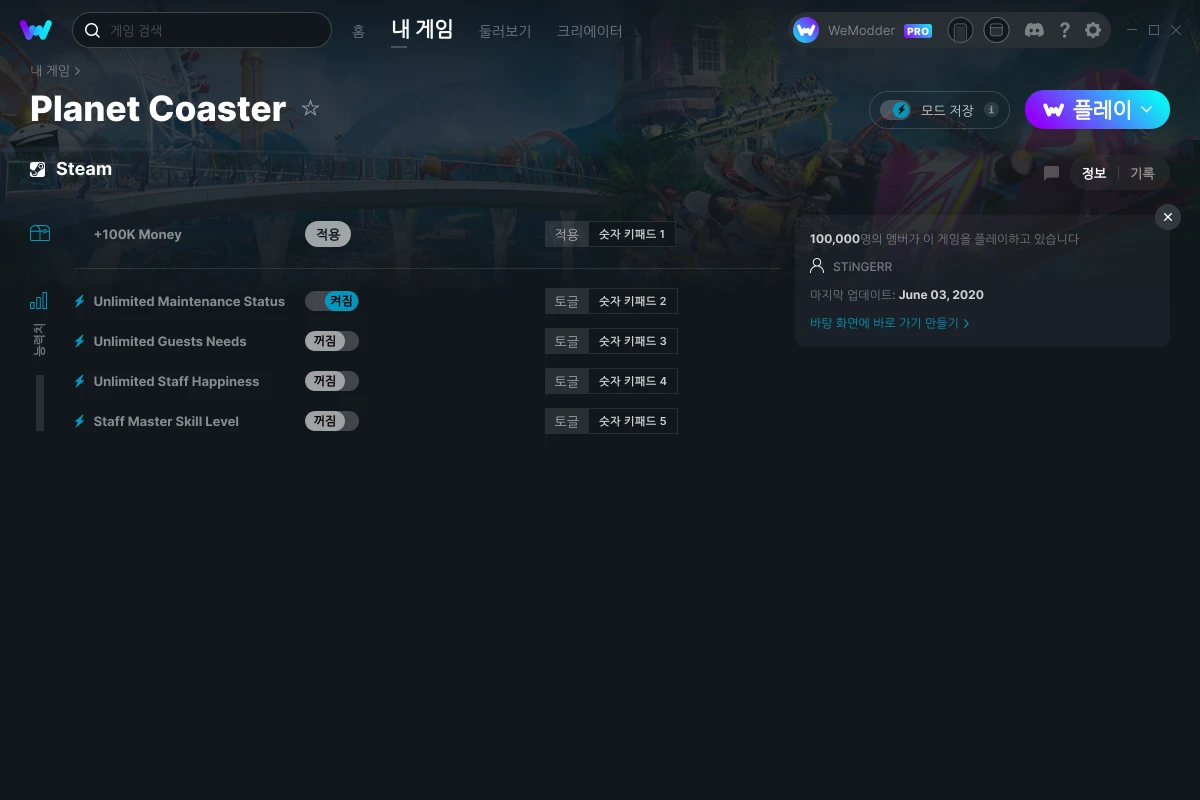Viewport: 1200px width, 800px height.
Task: Enable Unlimited Staff Happiness toggle
Action: click(x=332, y=381)
